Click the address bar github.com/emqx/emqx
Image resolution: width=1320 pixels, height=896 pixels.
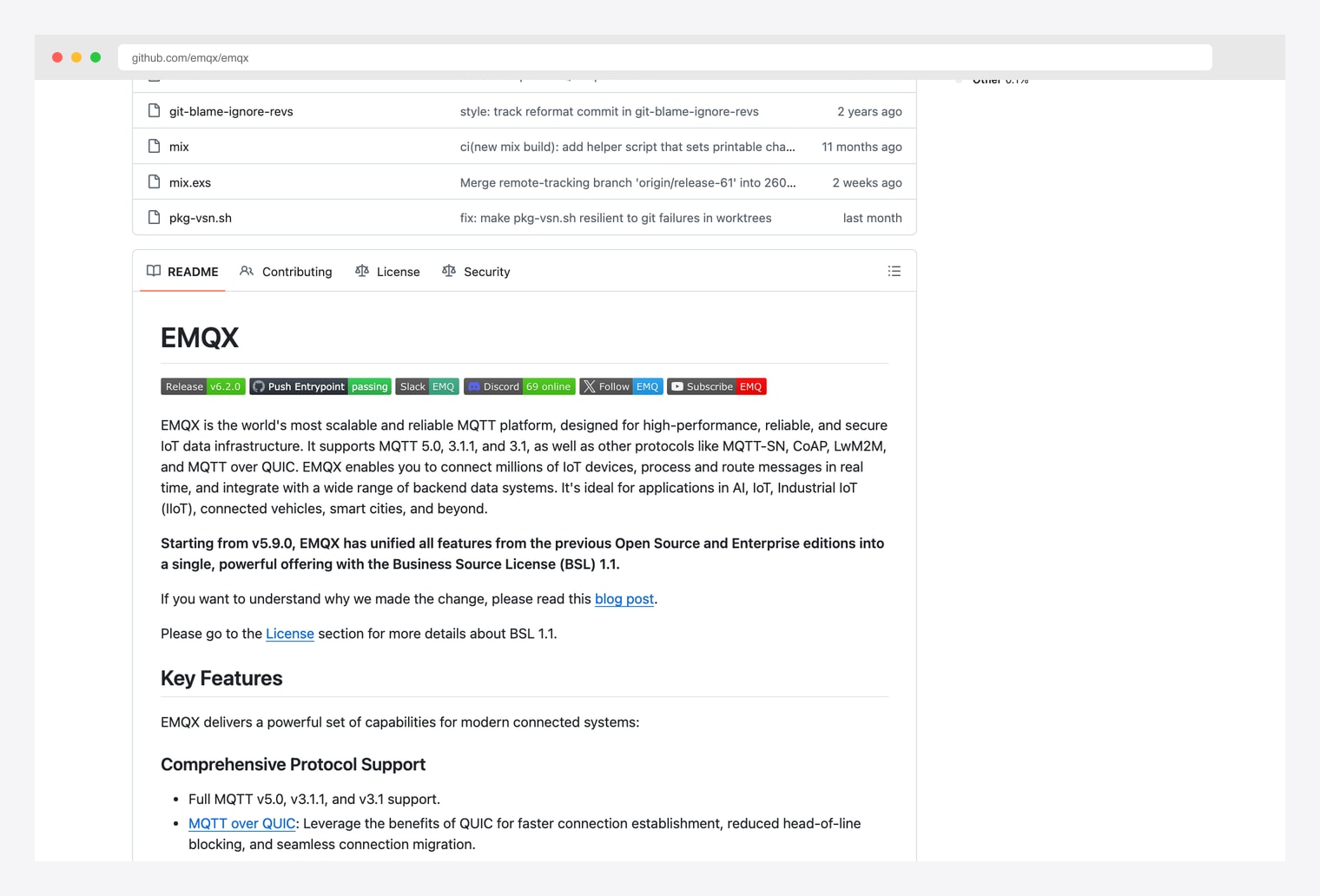(x=665, y=57)
